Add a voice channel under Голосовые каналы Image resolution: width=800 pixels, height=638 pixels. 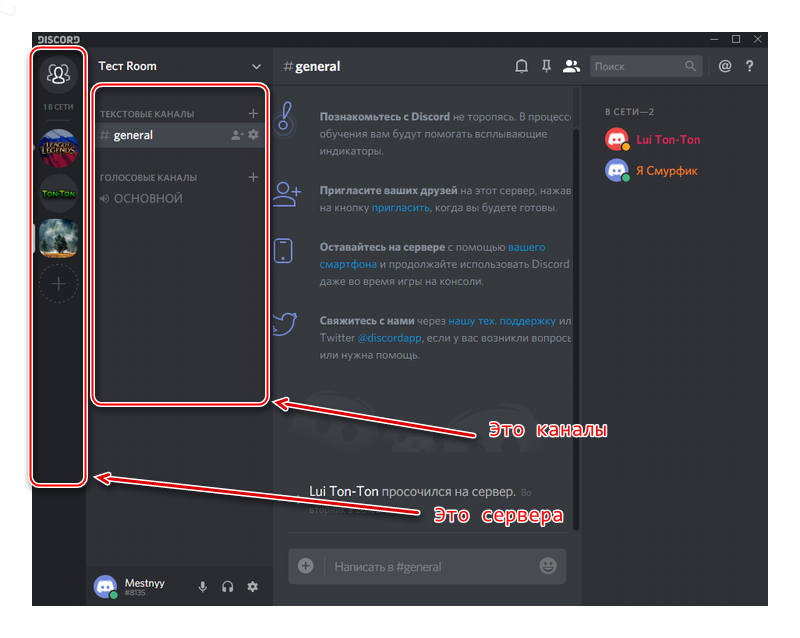[x=253, y=177]
